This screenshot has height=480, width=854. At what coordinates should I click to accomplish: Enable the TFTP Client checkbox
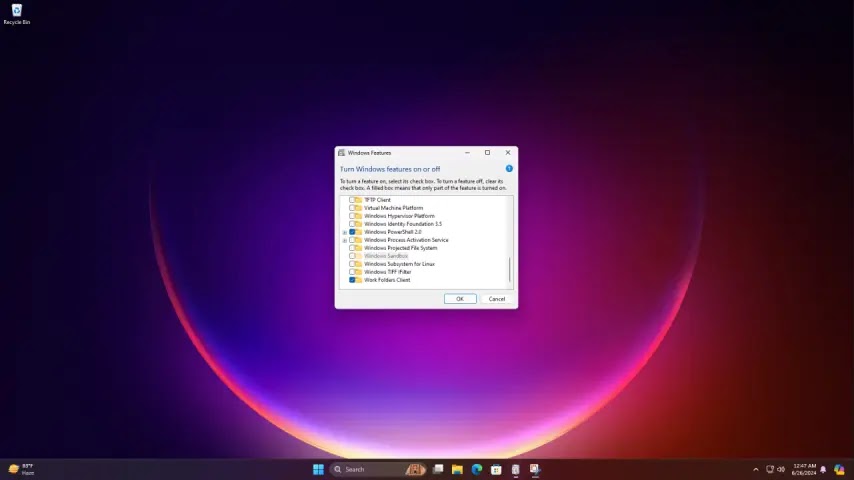tap(352, 199)
